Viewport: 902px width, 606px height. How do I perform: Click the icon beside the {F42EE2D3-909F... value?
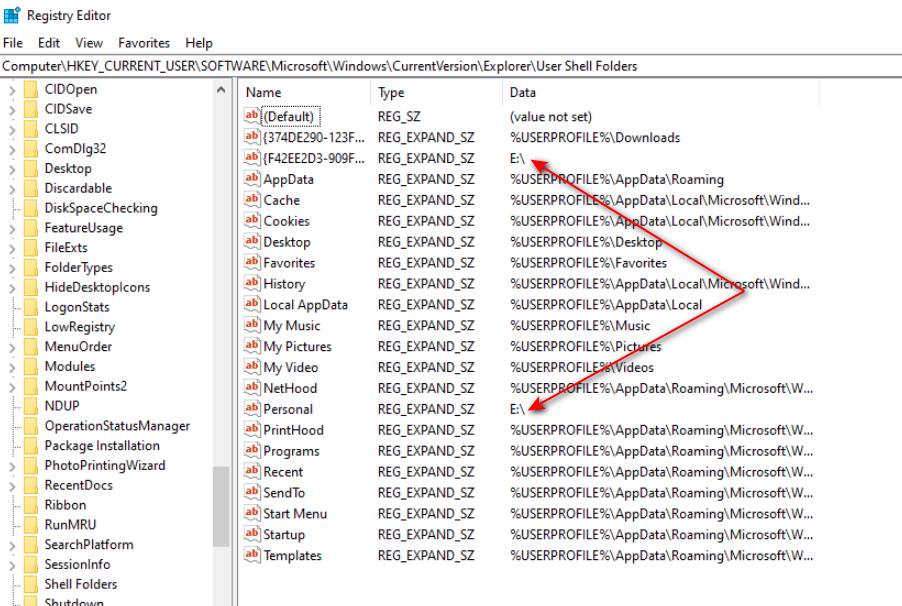tap(251, 158)
